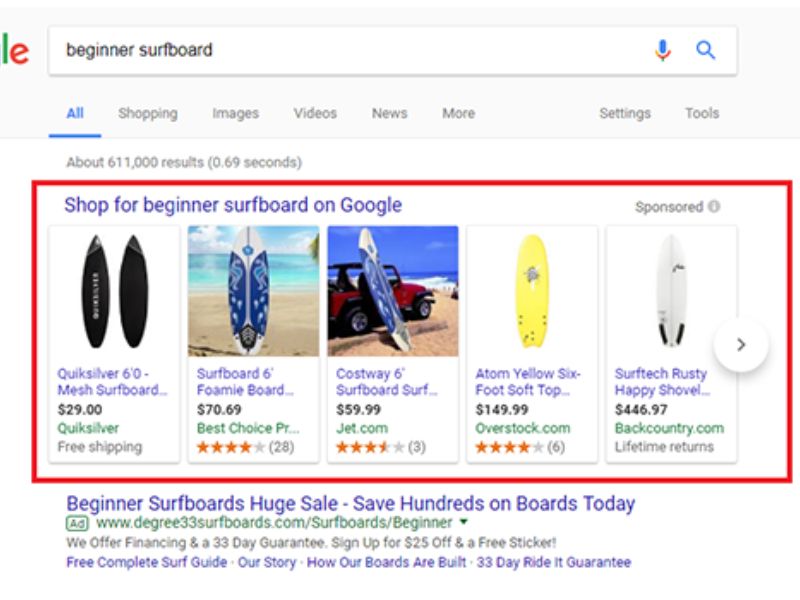Select the Videos tab
The width and height of the screenshot is (800, 600).
point(315,113)
